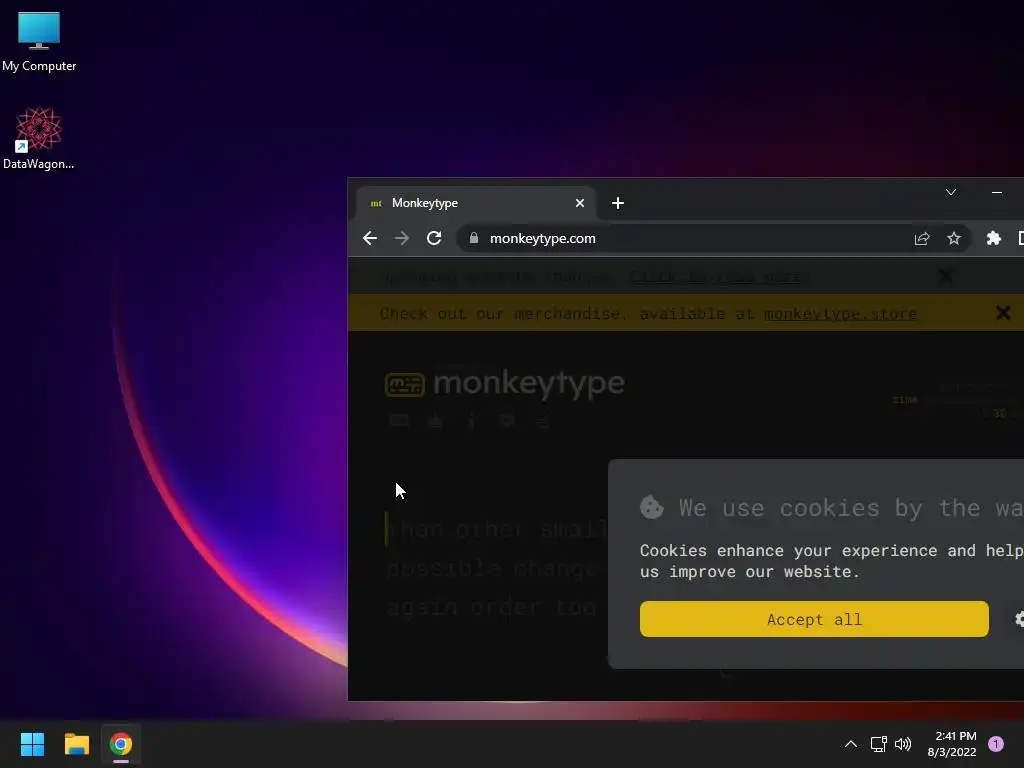
Task: Open the Chrome extensions puzzle menu
Action: [993, 238]
